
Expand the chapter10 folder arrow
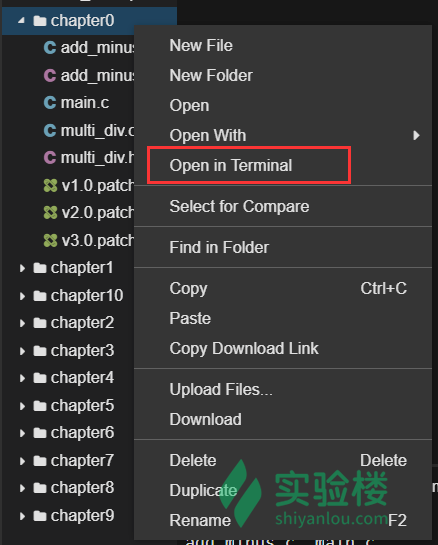[x=22, y=296]
